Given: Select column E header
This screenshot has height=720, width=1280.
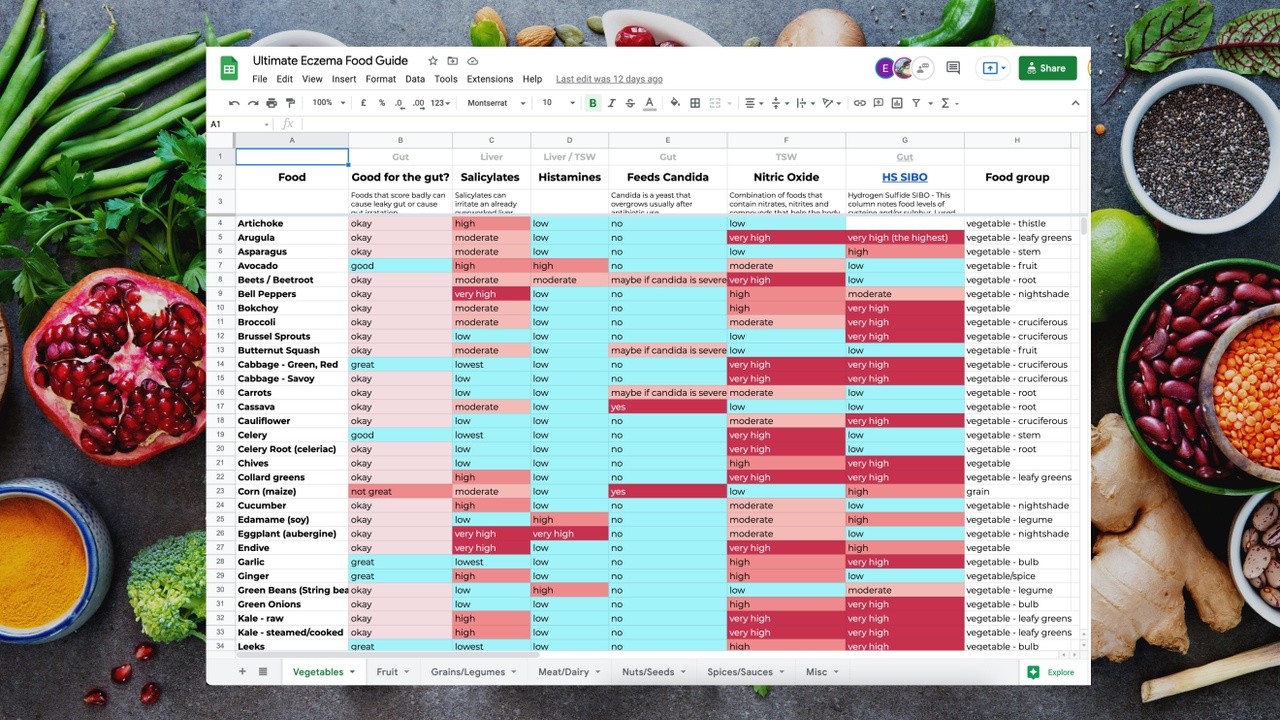Looking at the screenshot, I should pyautogui.click(x=668, y=140).
